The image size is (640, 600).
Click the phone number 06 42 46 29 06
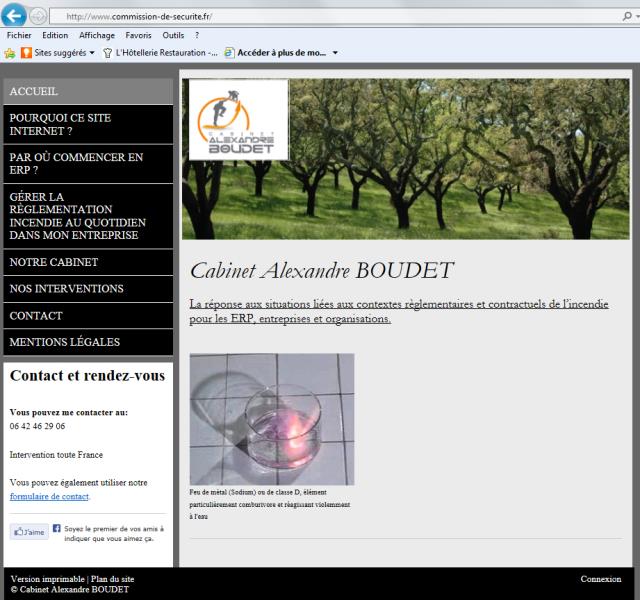click(x=37, y=426)
